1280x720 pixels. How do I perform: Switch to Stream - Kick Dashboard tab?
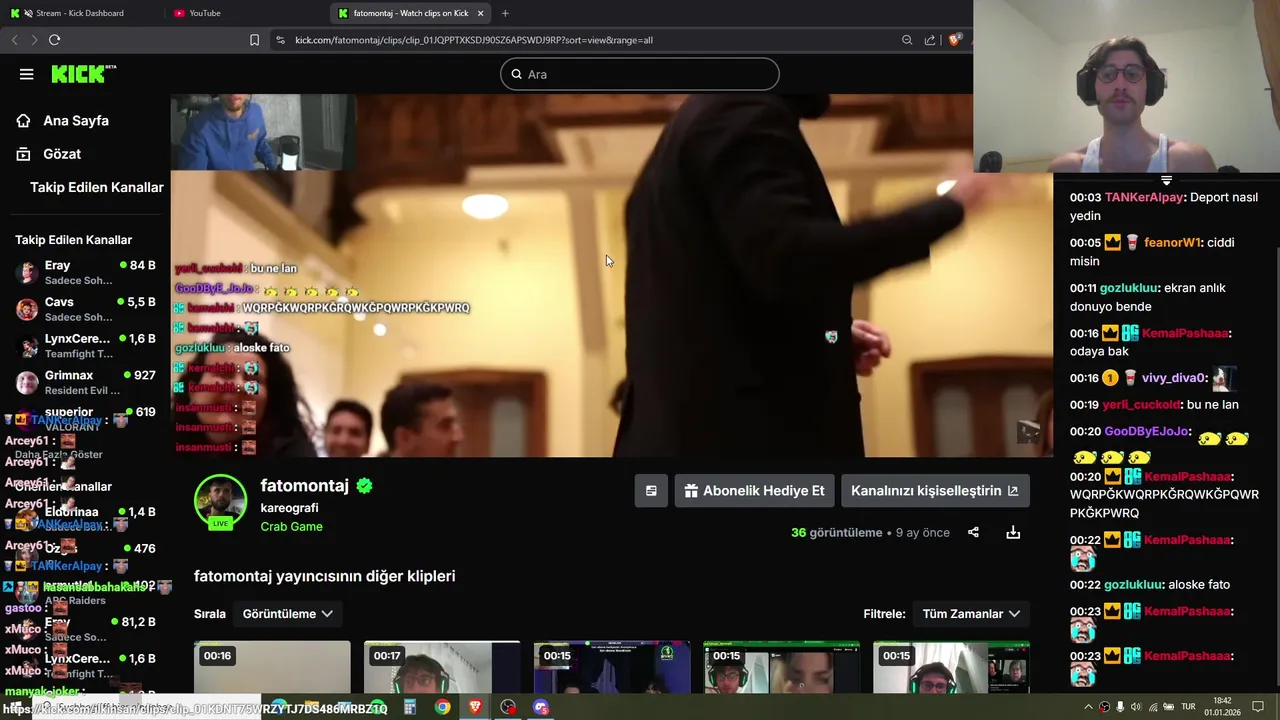(x=80, y=13)
